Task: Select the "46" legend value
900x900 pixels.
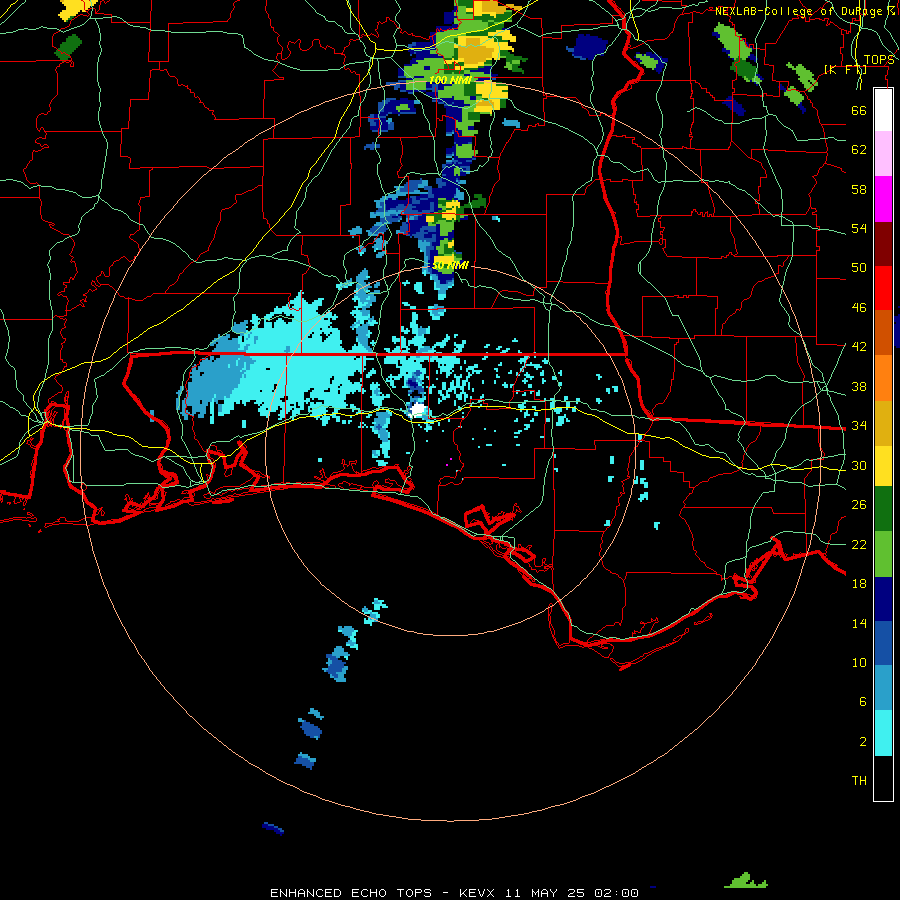Action: tap(859, 307)
